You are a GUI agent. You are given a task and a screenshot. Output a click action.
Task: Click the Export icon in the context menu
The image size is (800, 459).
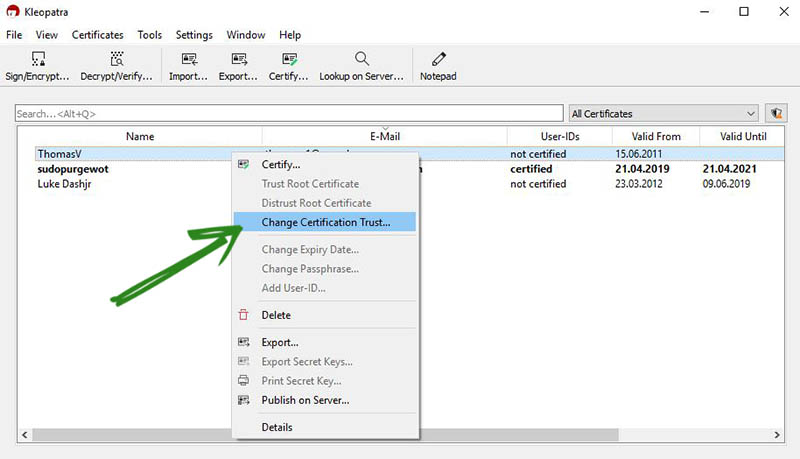pos(244,342)
